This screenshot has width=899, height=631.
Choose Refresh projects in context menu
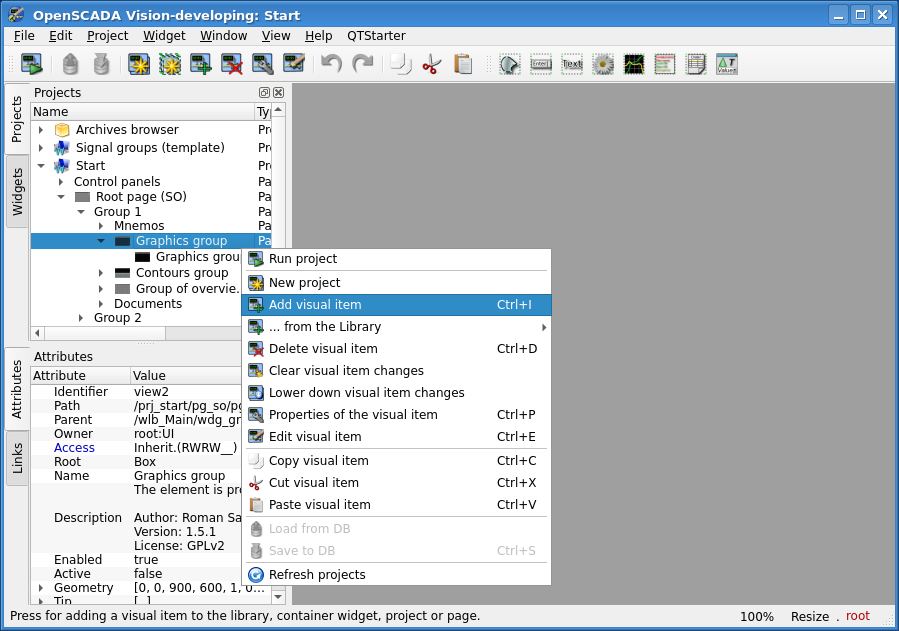tap(396, 574)
